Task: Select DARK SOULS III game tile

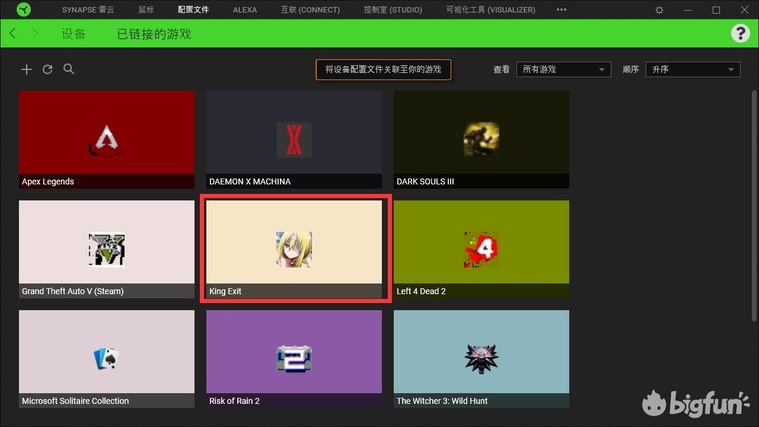Action: (481, 139)
